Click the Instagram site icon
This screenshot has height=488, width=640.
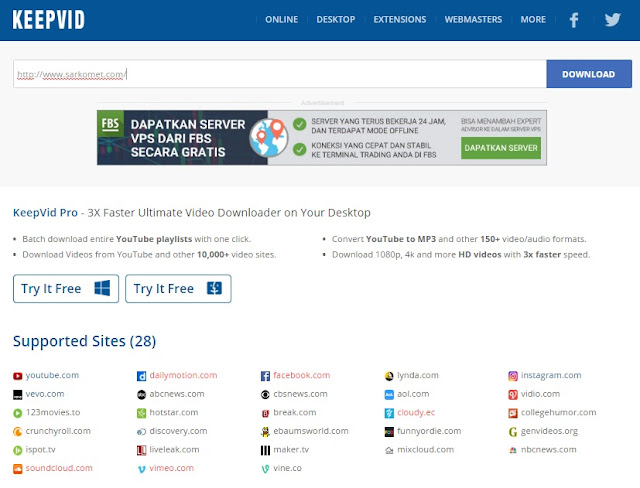coord(513,376)
